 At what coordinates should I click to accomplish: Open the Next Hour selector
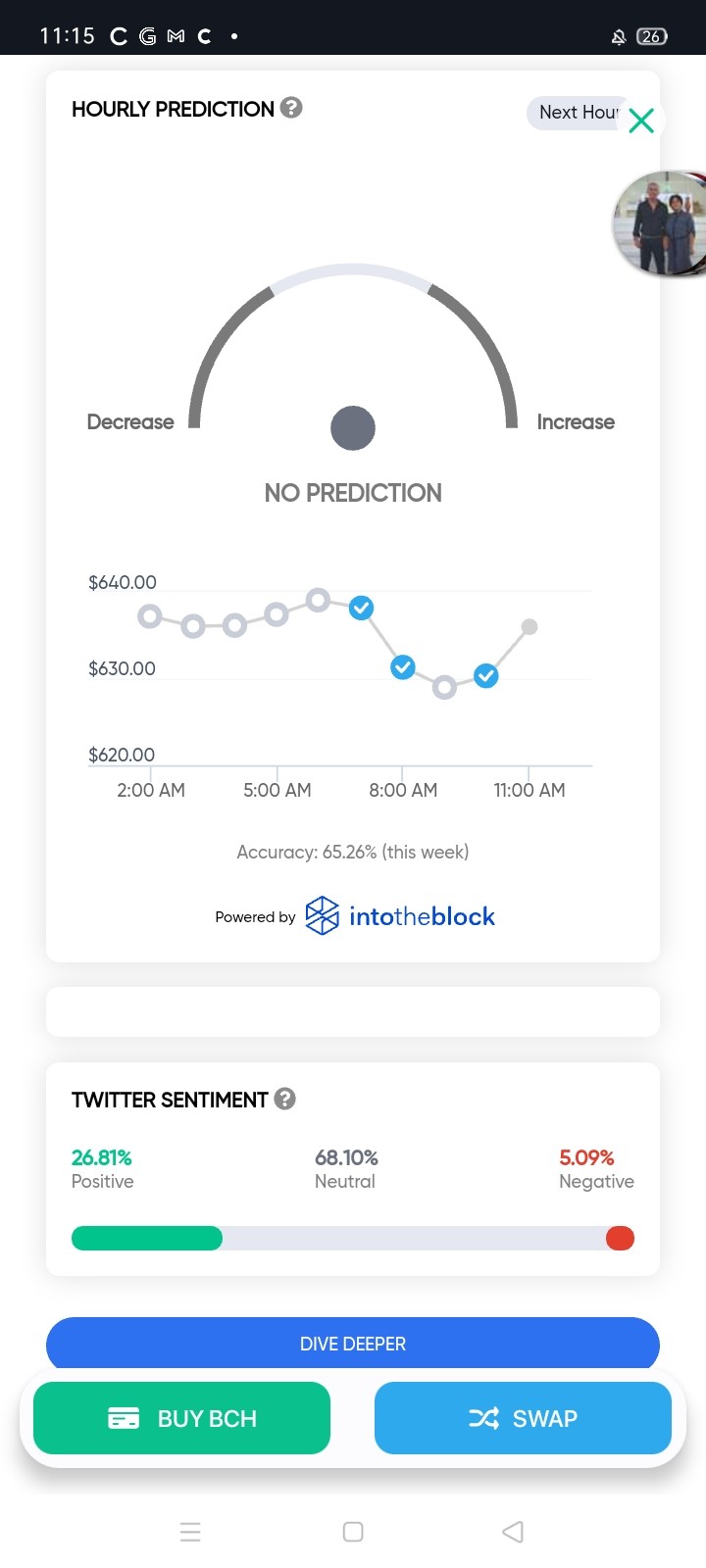click(x=579, y=113)
